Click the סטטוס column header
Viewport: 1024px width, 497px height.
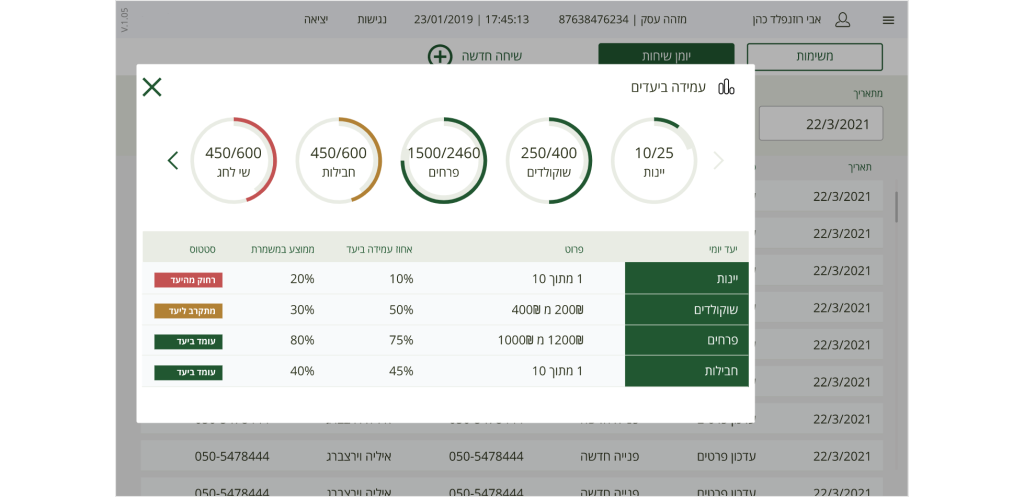tap(203, 249)
